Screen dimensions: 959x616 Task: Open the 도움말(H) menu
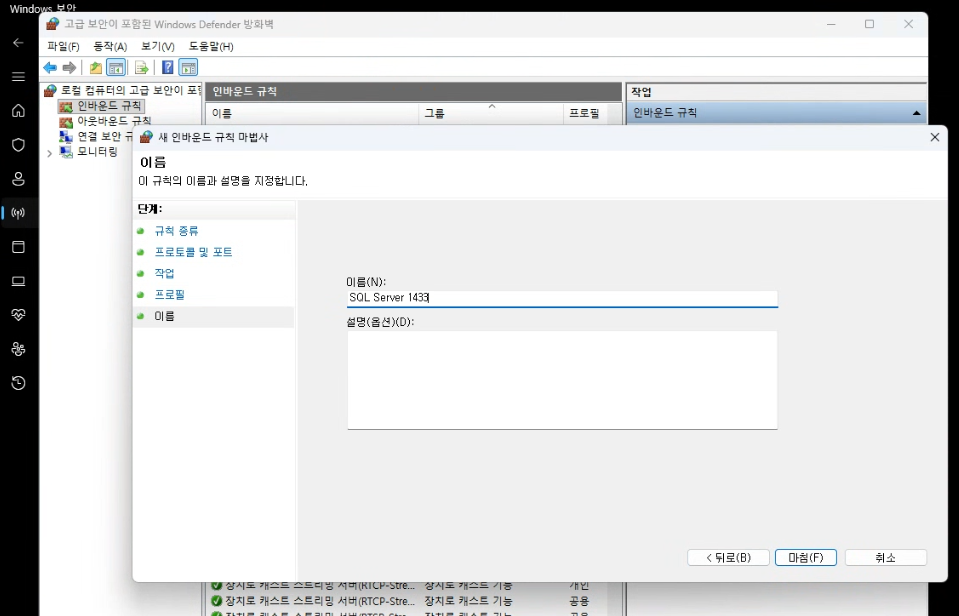click(211, 46)
